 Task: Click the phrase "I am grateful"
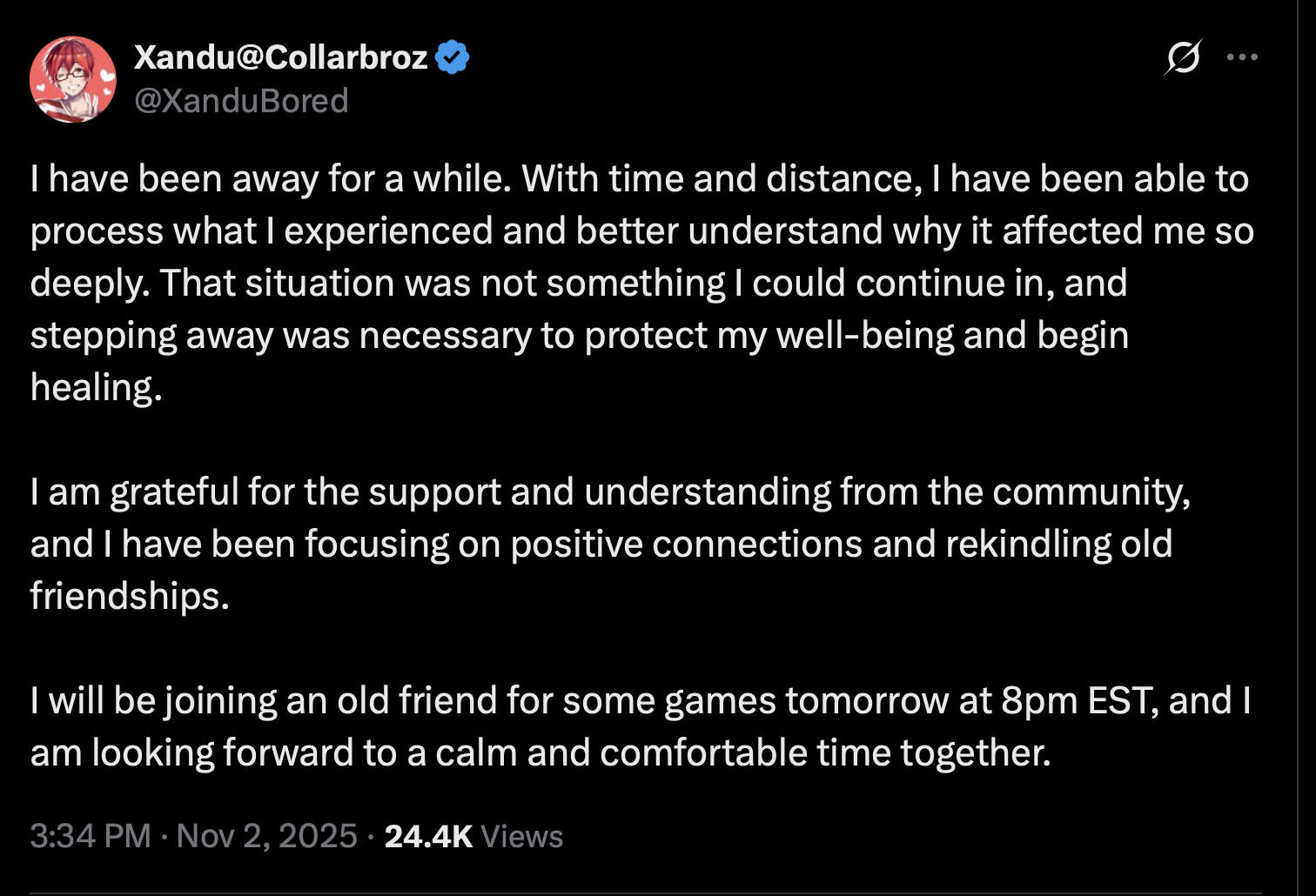[134, 492]
